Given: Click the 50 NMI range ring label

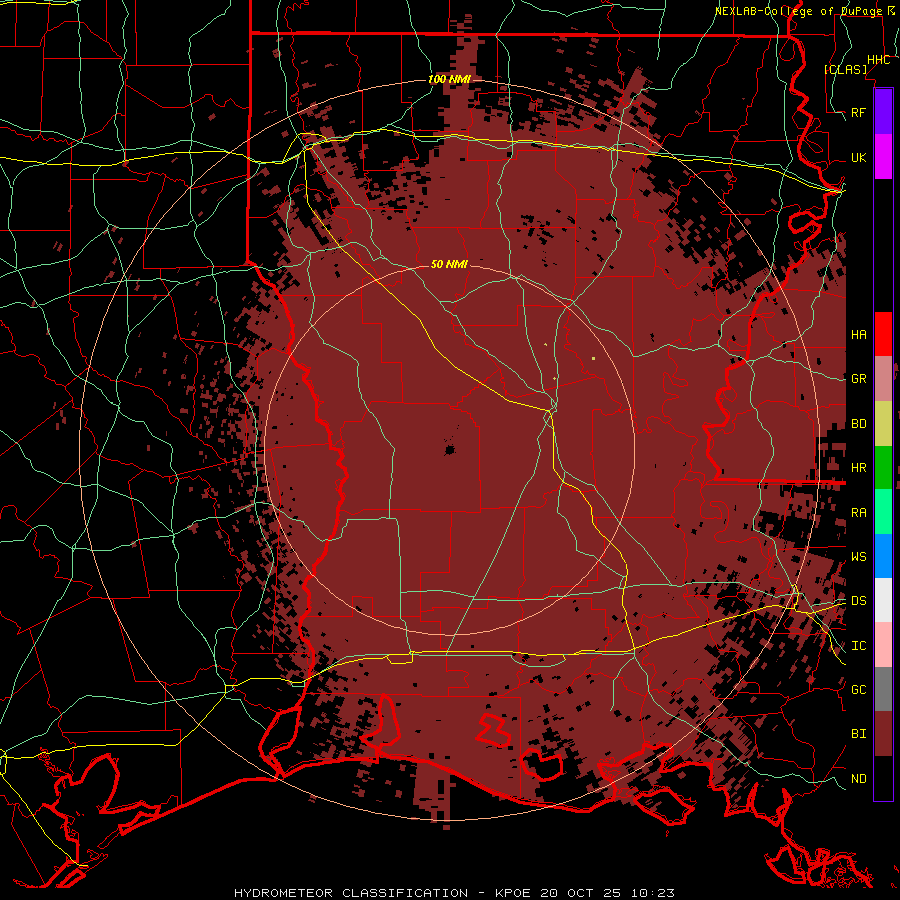Looking at the screenshot, I should click(449, 264).
